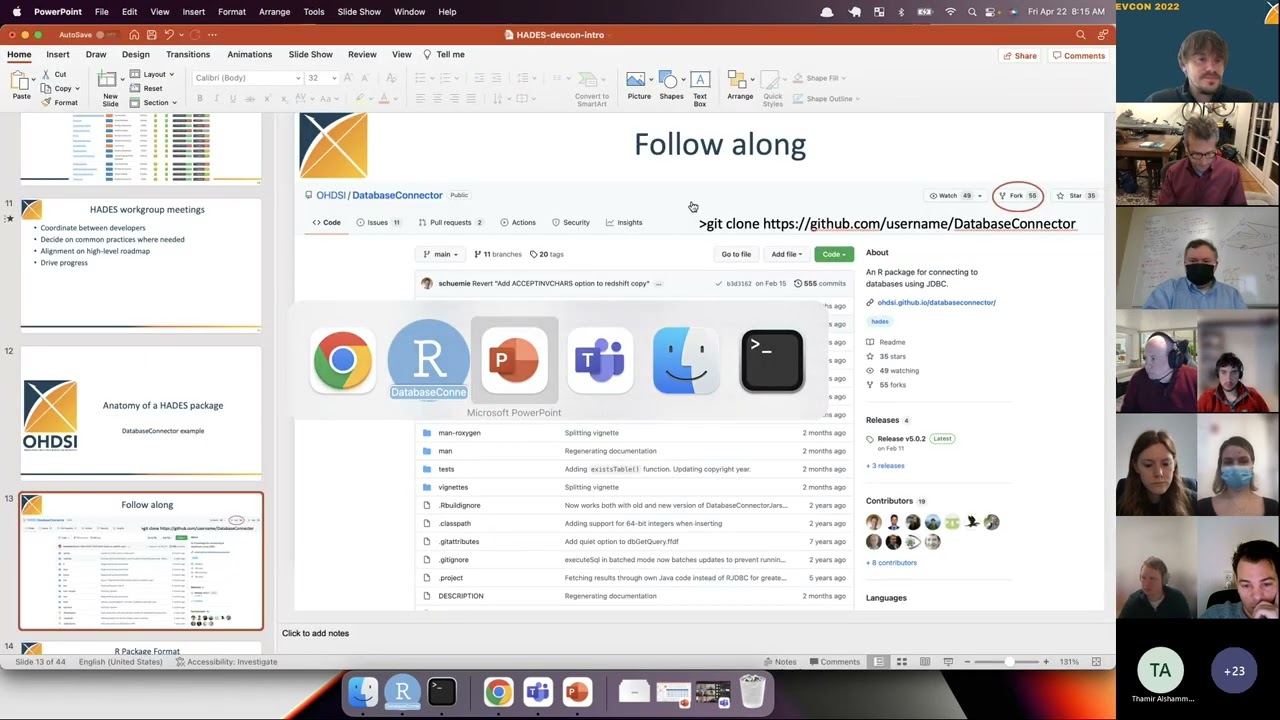The width and height of the screenshot is (1280, 720).
Task: Click the Home icon in title bar
Action: (x=133, y=35)
